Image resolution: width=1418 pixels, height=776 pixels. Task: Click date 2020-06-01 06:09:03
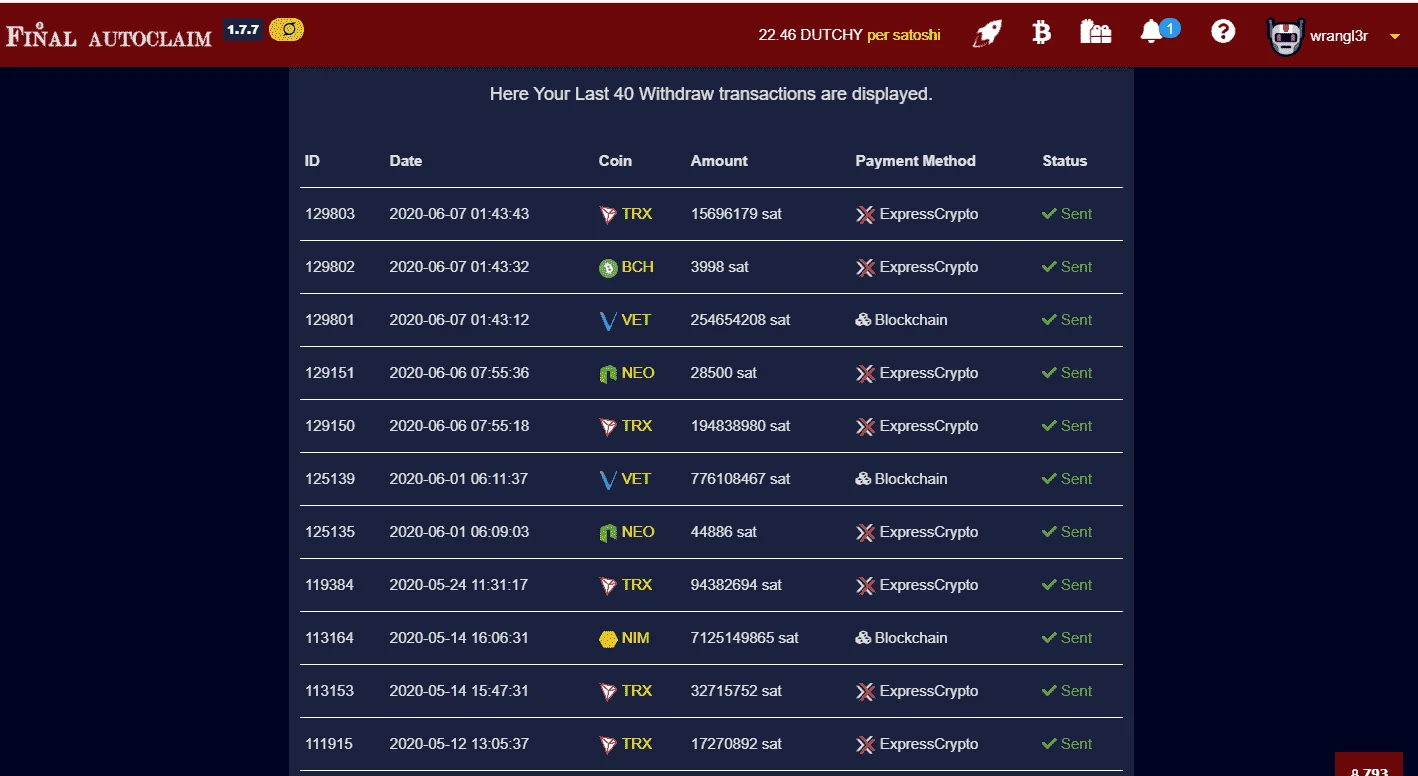pos(459,532)
